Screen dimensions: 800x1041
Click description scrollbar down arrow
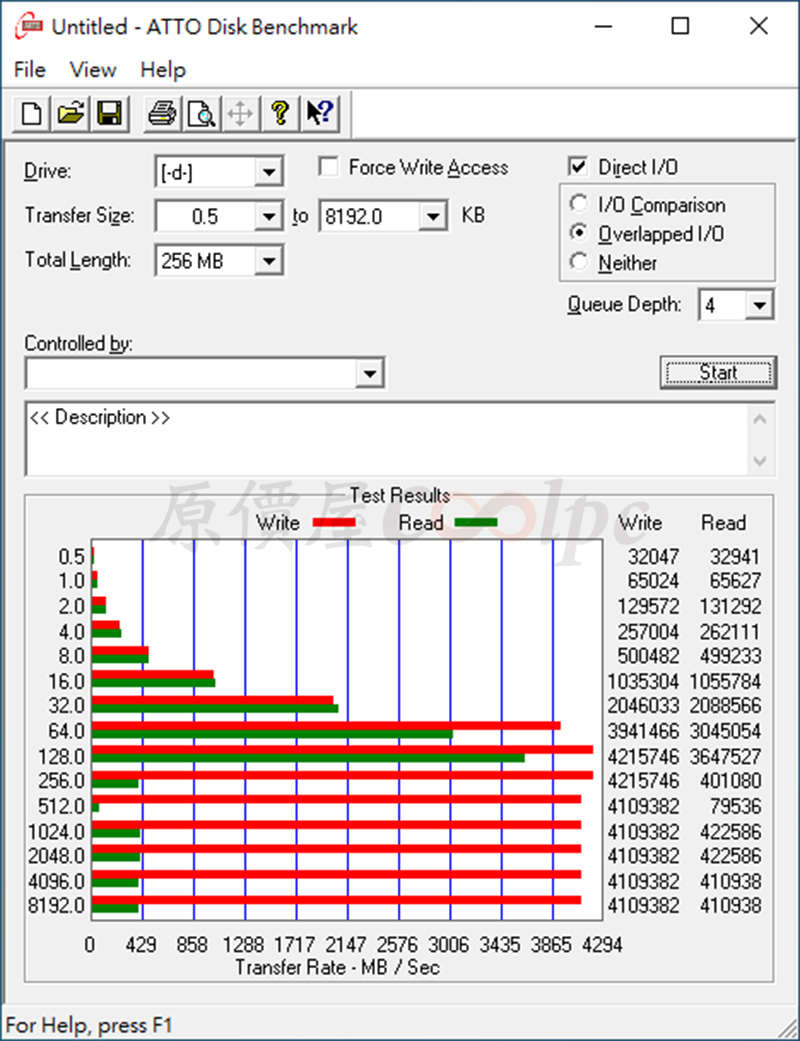point(760,461)
